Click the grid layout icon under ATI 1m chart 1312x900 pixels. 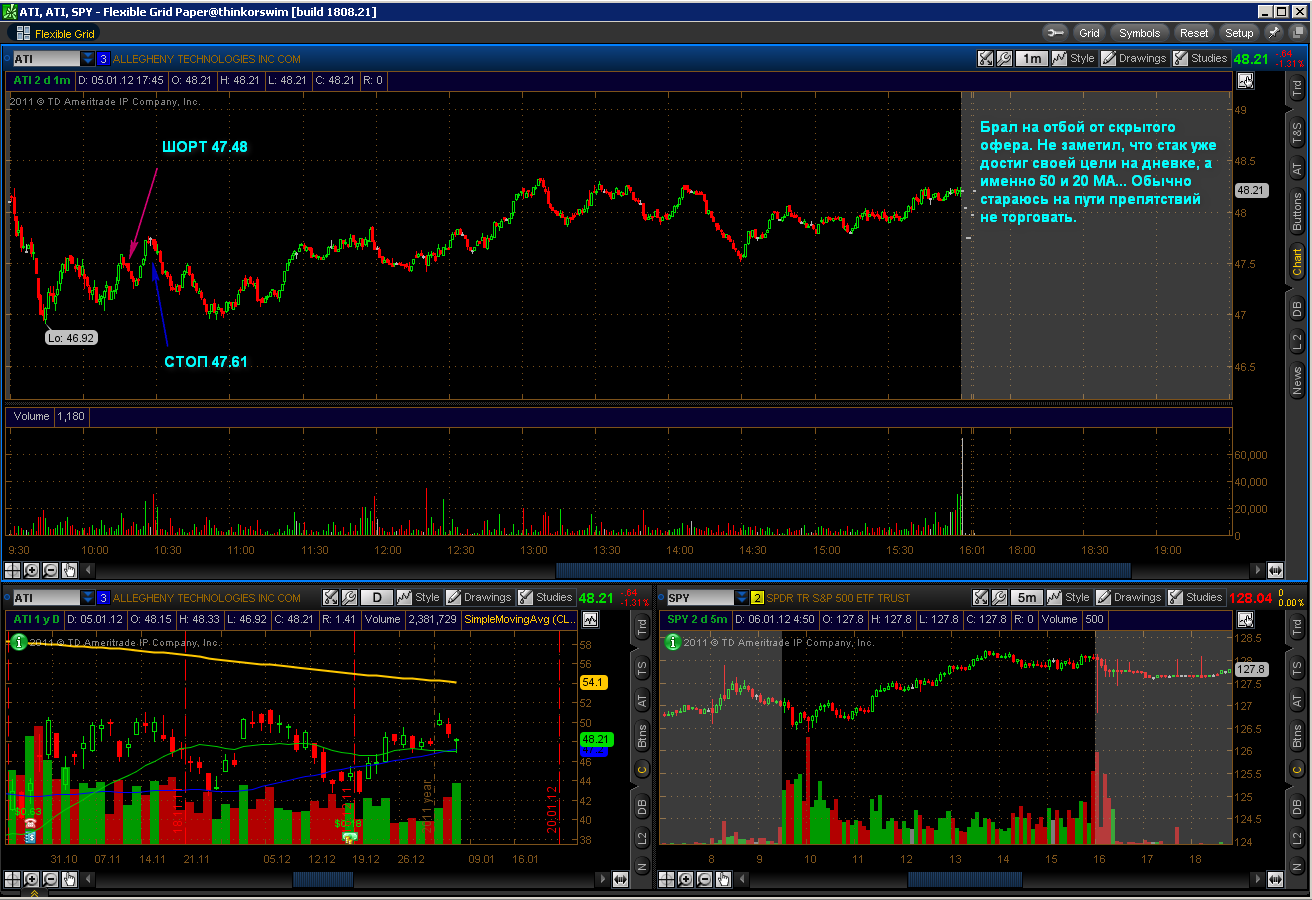tap(12, 570)
